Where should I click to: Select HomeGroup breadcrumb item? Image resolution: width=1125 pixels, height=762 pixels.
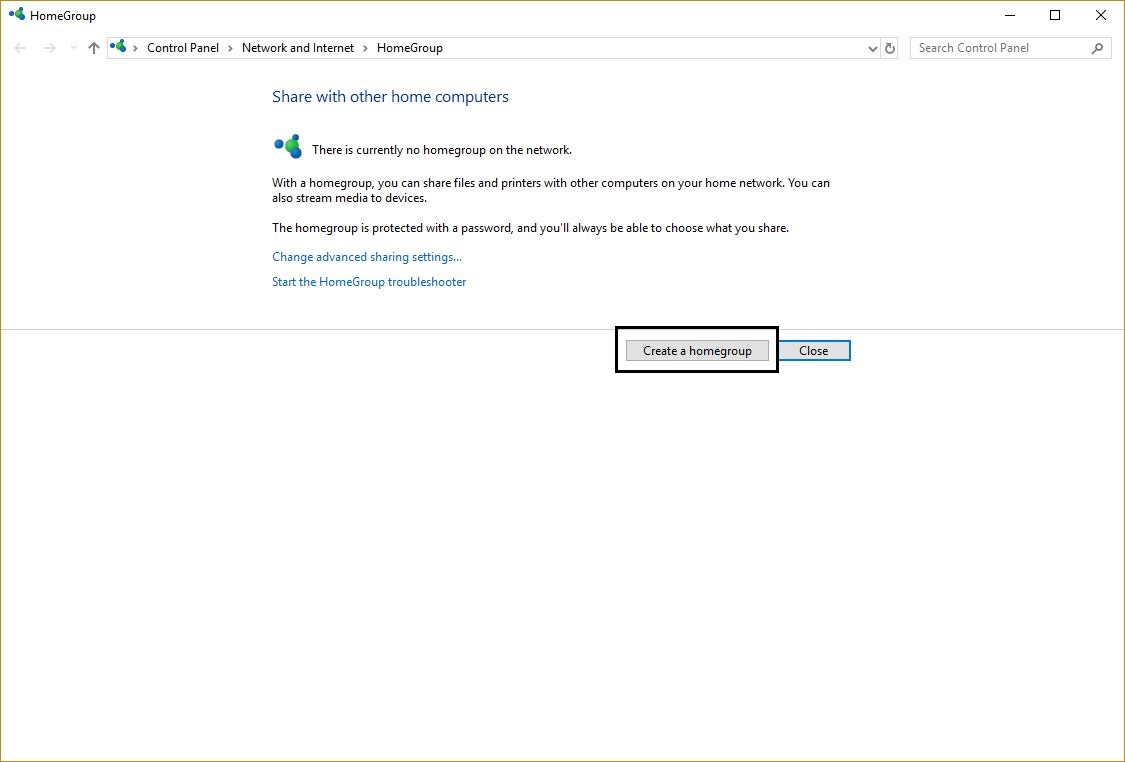click(x=410, y=48)
